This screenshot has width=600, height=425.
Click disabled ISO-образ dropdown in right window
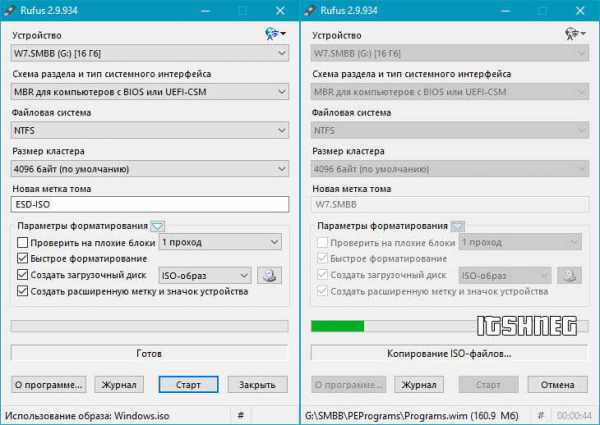(505, 275)
